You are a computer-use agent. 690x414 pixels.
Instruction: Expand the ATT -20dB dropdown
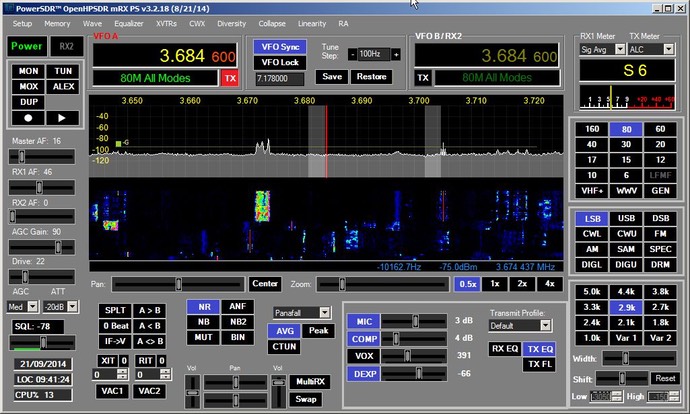click(73, 307)
